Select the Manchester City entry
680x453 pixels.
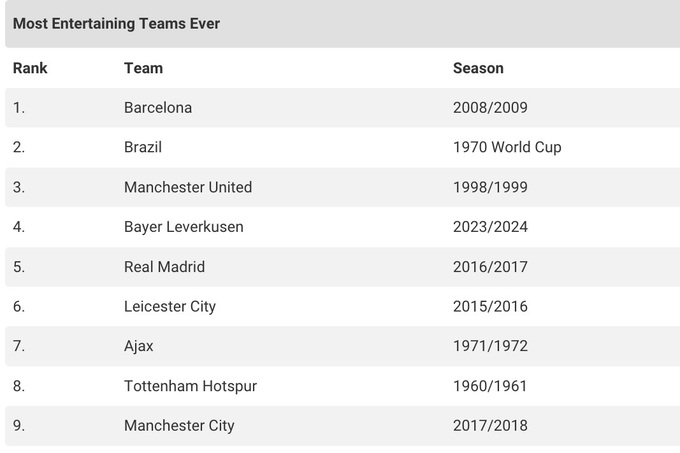(x=179, y=425)
